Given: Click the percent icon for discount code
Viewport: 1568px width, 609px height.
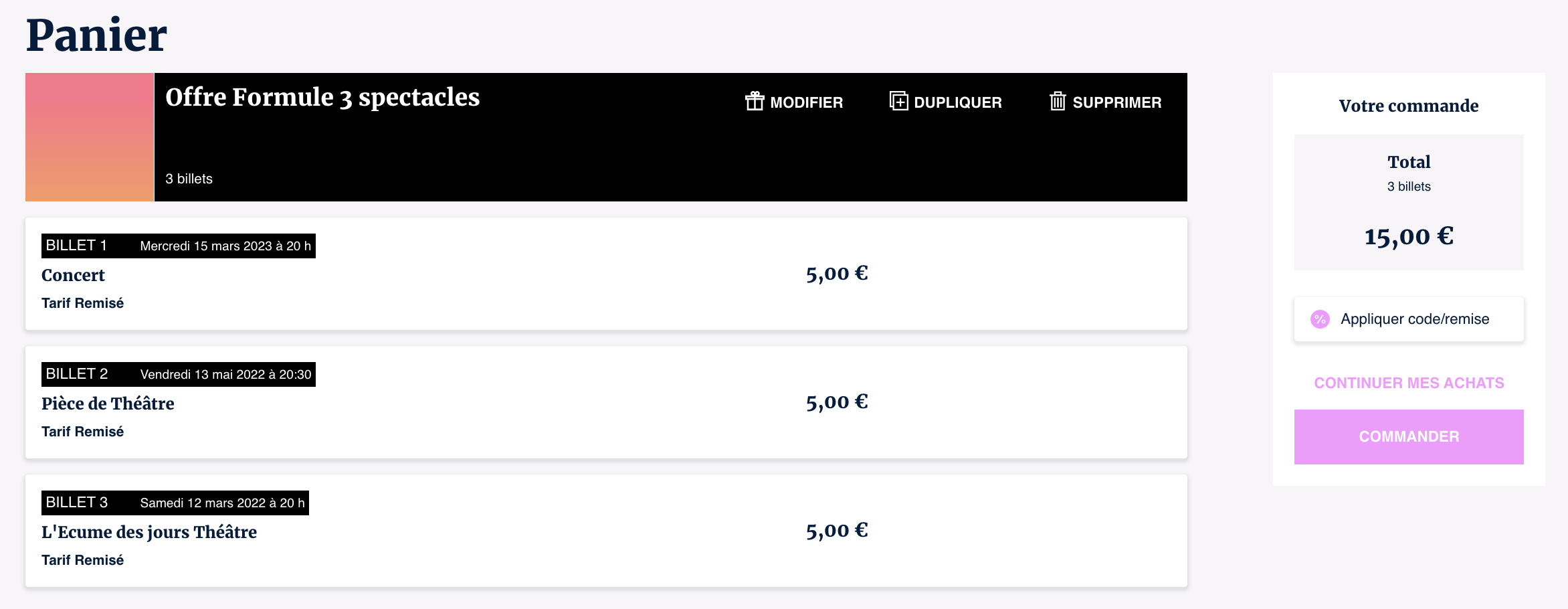Looking at the screenshot, I should tap(1320, 319).
